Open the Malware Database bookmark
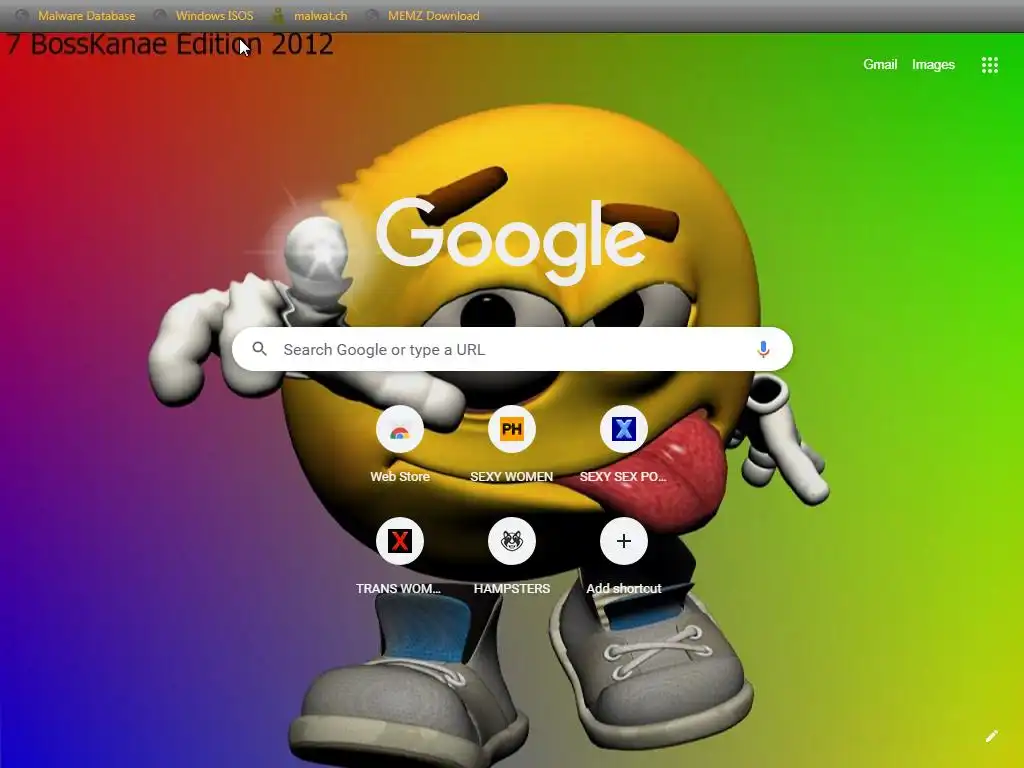 (x=75, y=16)
